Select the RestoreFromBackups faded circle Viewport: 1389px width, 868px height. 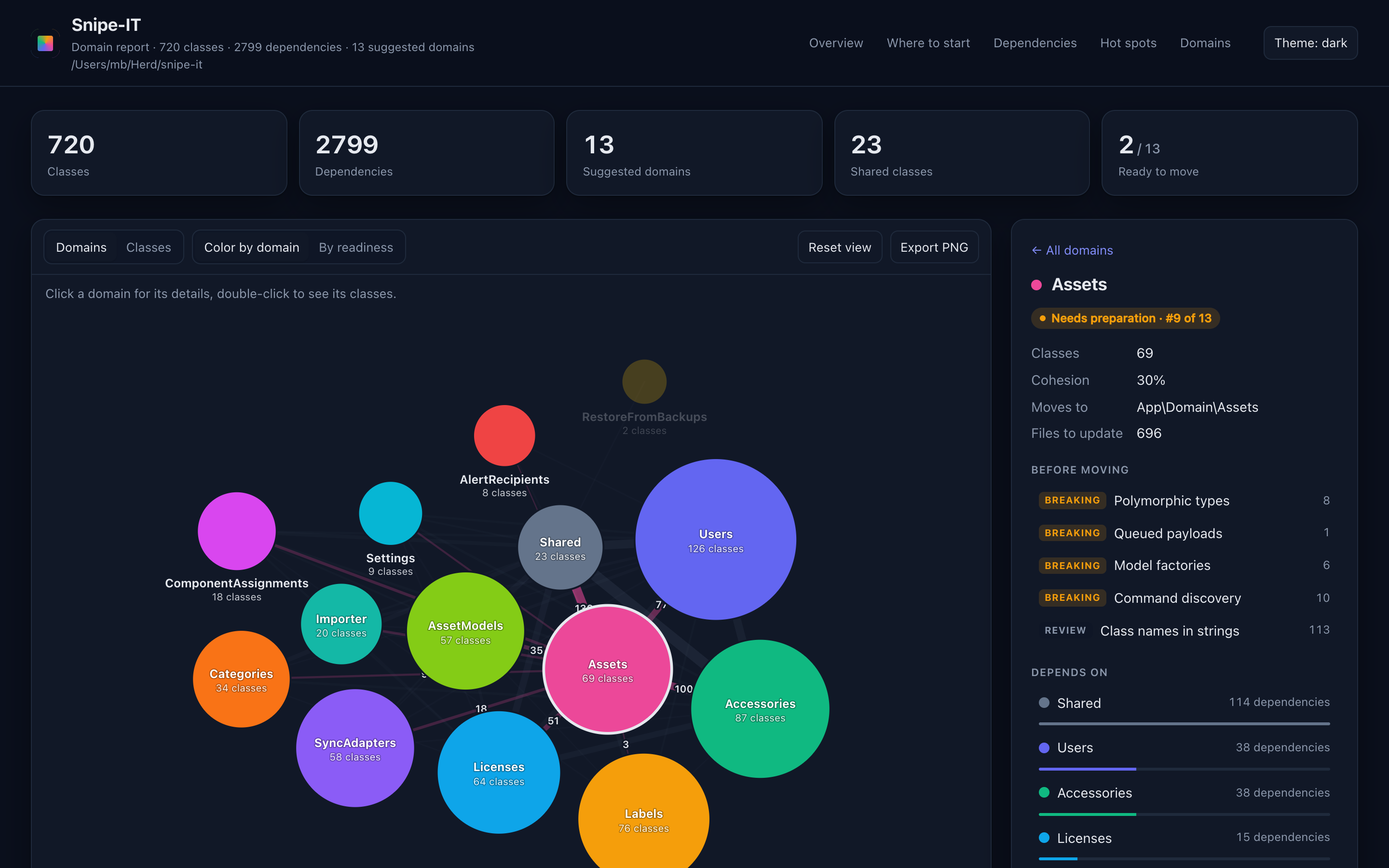pos(644,381)
